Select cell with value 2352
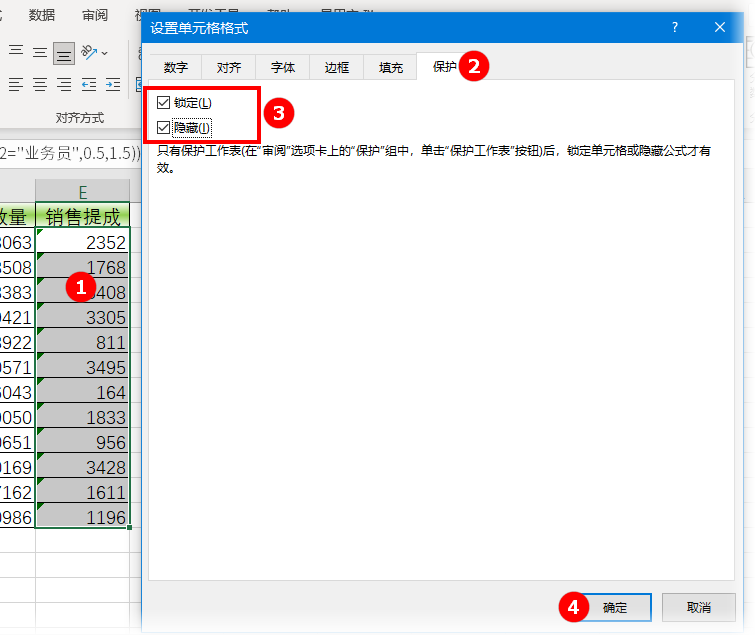Image resolution: width=756 pixels, height=636 pixels. click(x=82, y=241)
